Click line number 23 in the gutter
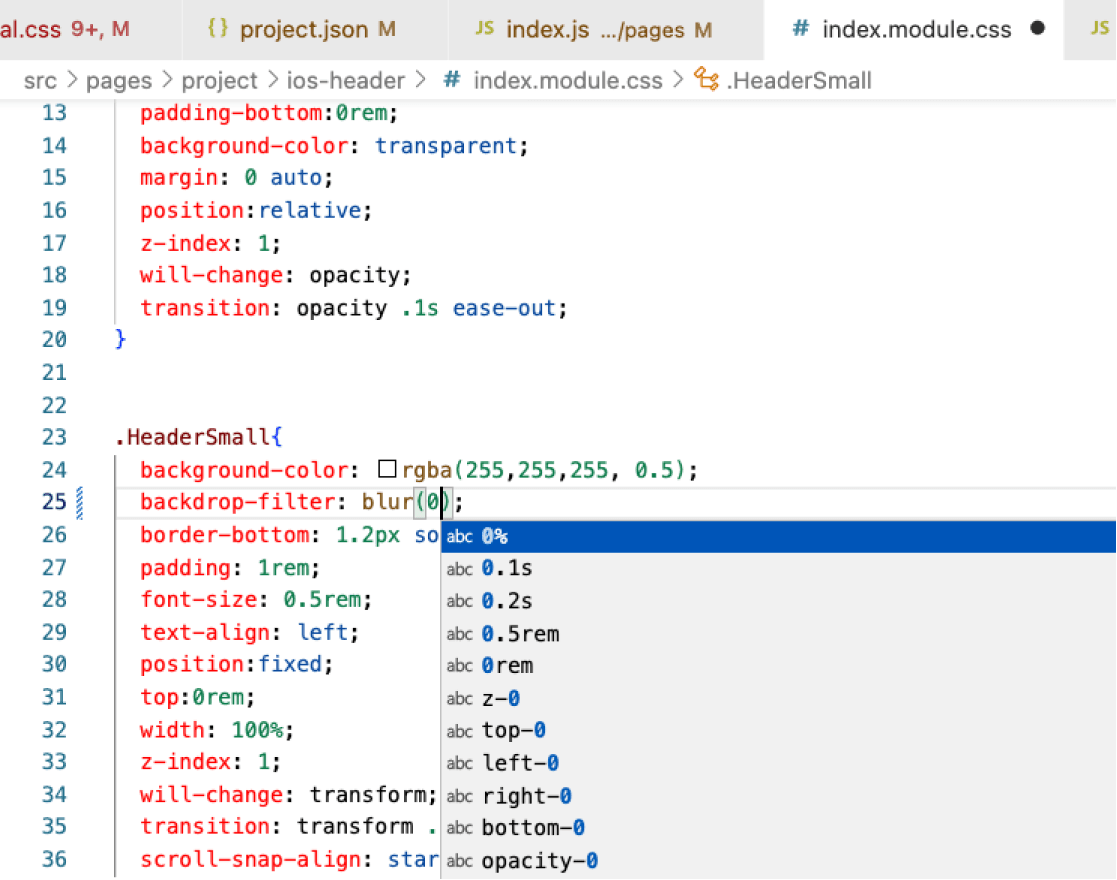 [54, 437]
